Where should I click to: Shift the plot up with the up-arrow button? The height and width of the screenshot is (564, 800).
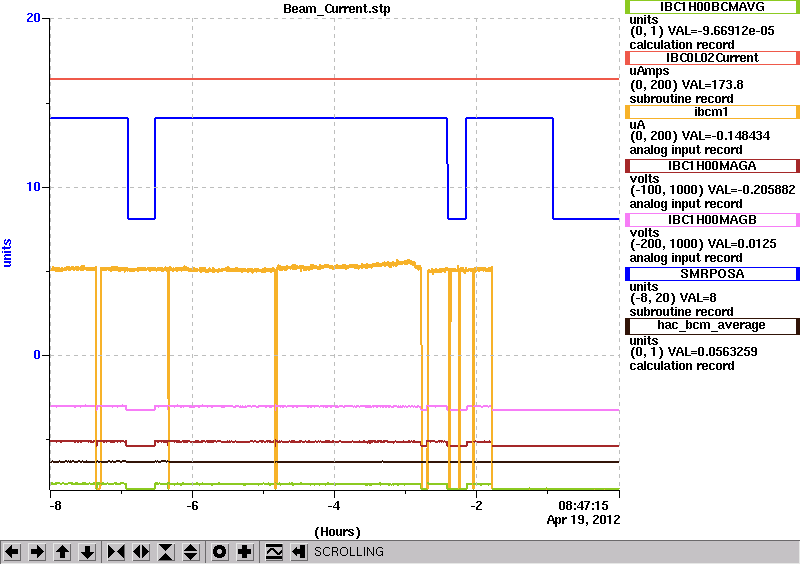[x=62, y=552]
